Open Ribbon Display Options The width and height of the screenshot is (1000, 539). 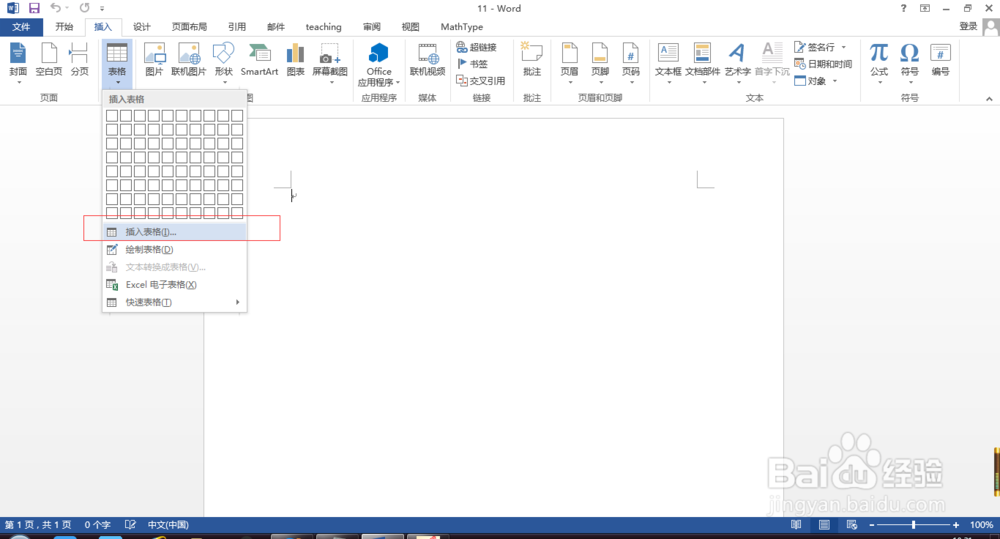tap(925, 8)
